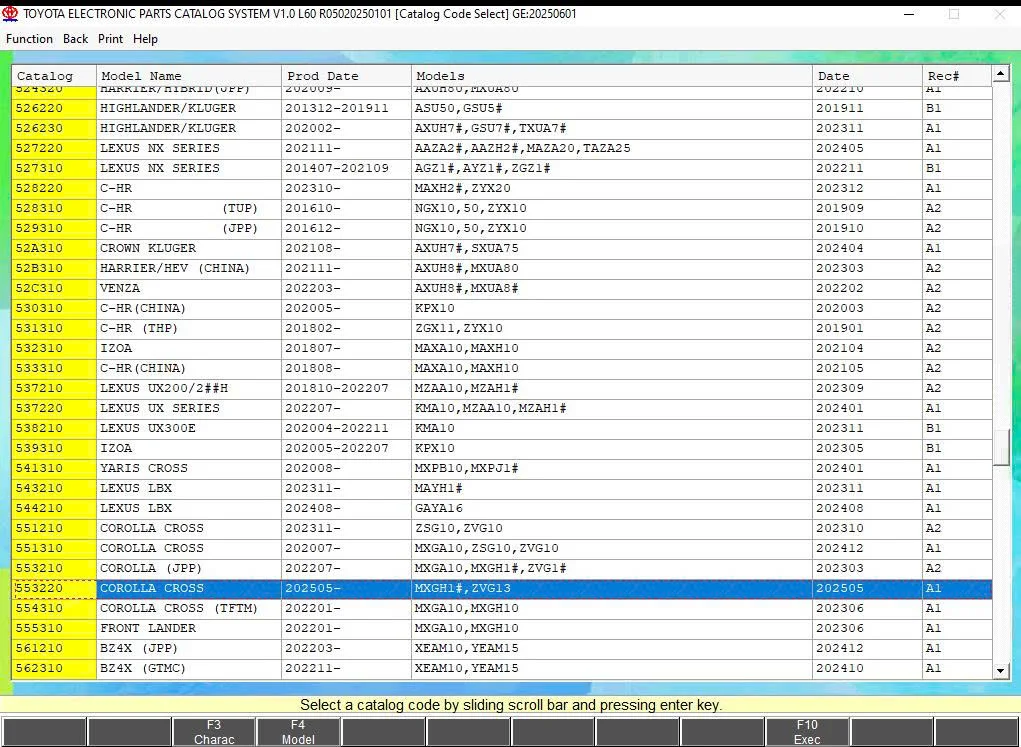Select catalog code 553210
Viewport: 1021px width, 747px height.
tap(54, 569)
